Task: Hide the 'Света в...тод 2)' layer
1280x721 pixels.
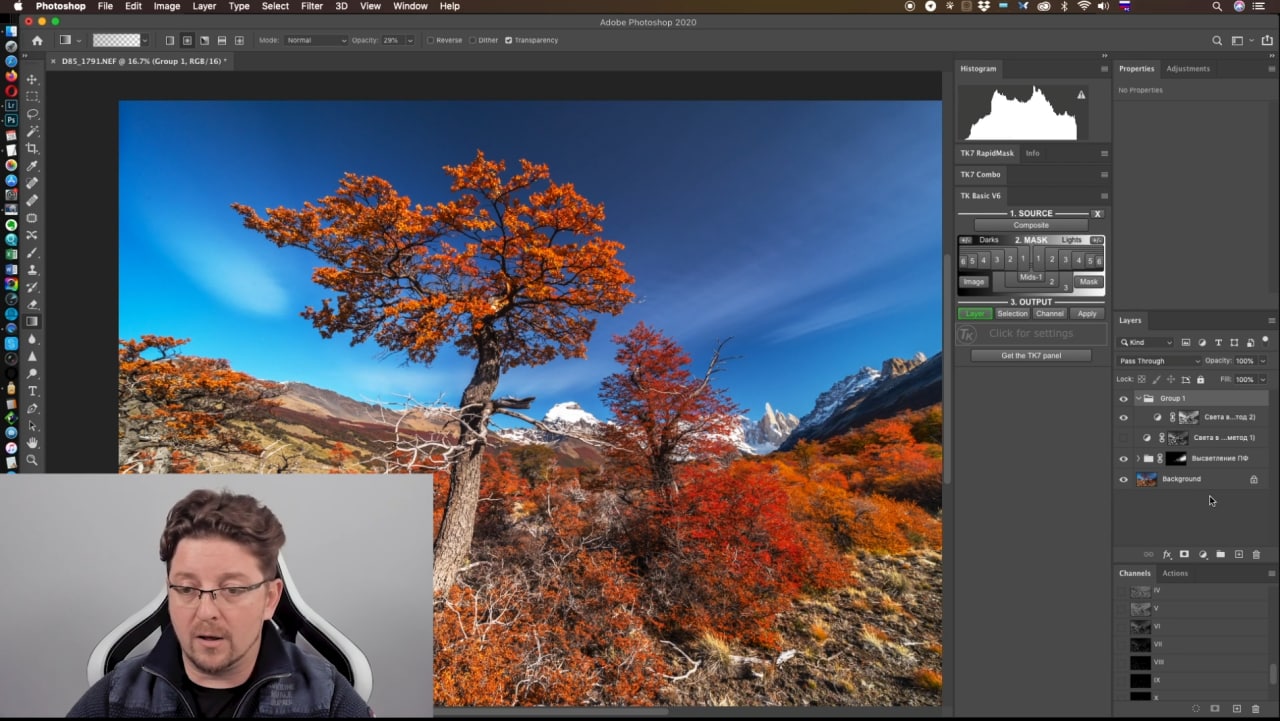Action: pyautogui.click(x=1123, y=418)
